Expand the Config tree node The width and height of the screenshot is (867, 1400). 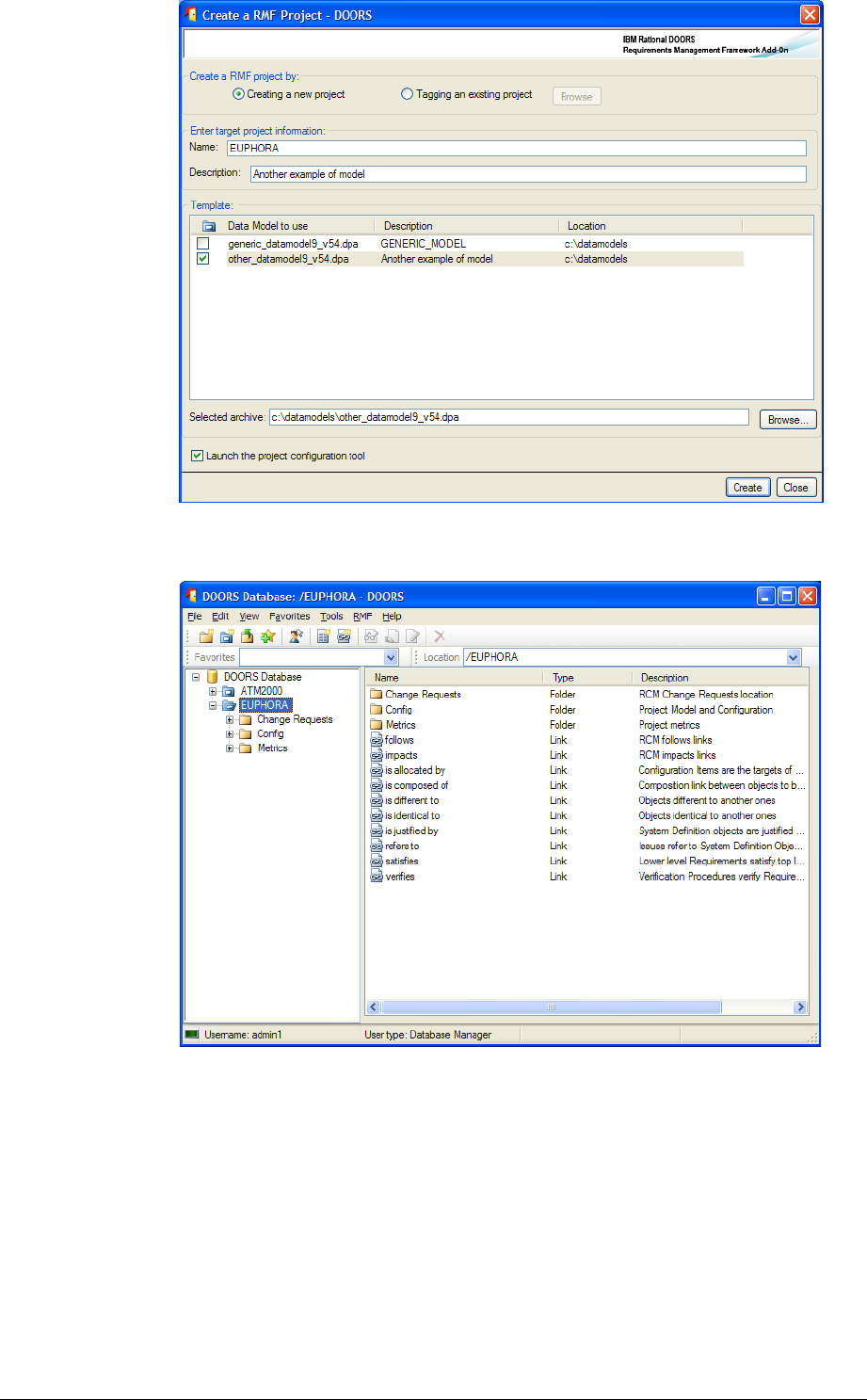pos(230,733)
